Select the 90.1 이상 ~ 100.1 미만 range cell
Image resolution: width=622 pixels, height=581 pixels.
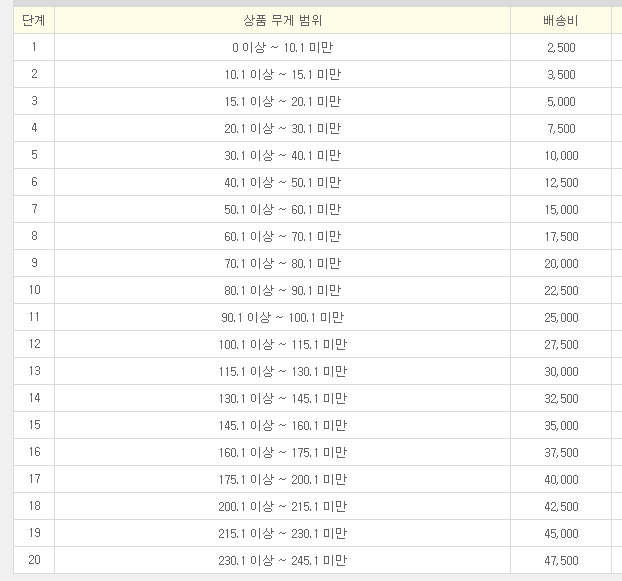pyautogui.click(x=282, y=317)
